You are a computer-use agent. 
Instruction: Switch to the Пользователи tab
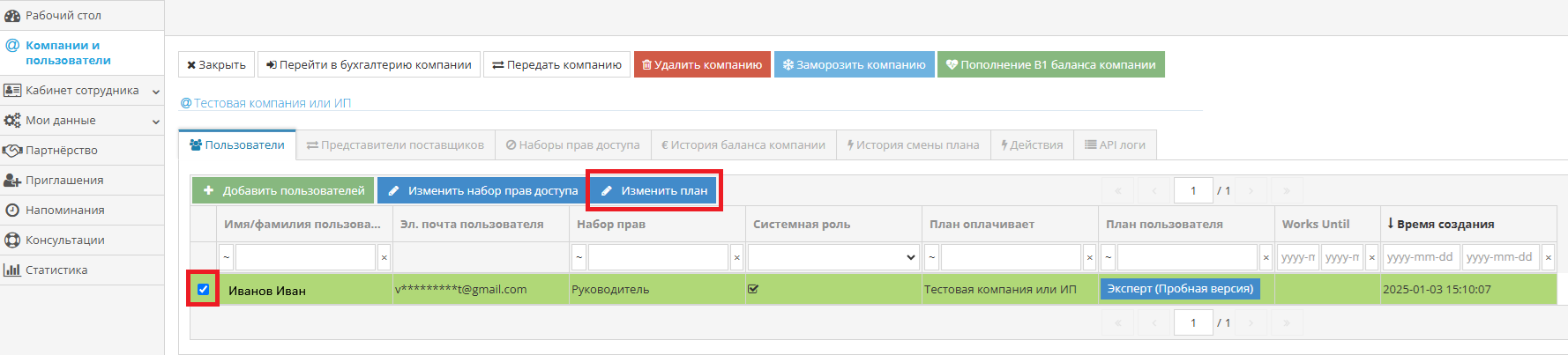[x=236, y=145]
